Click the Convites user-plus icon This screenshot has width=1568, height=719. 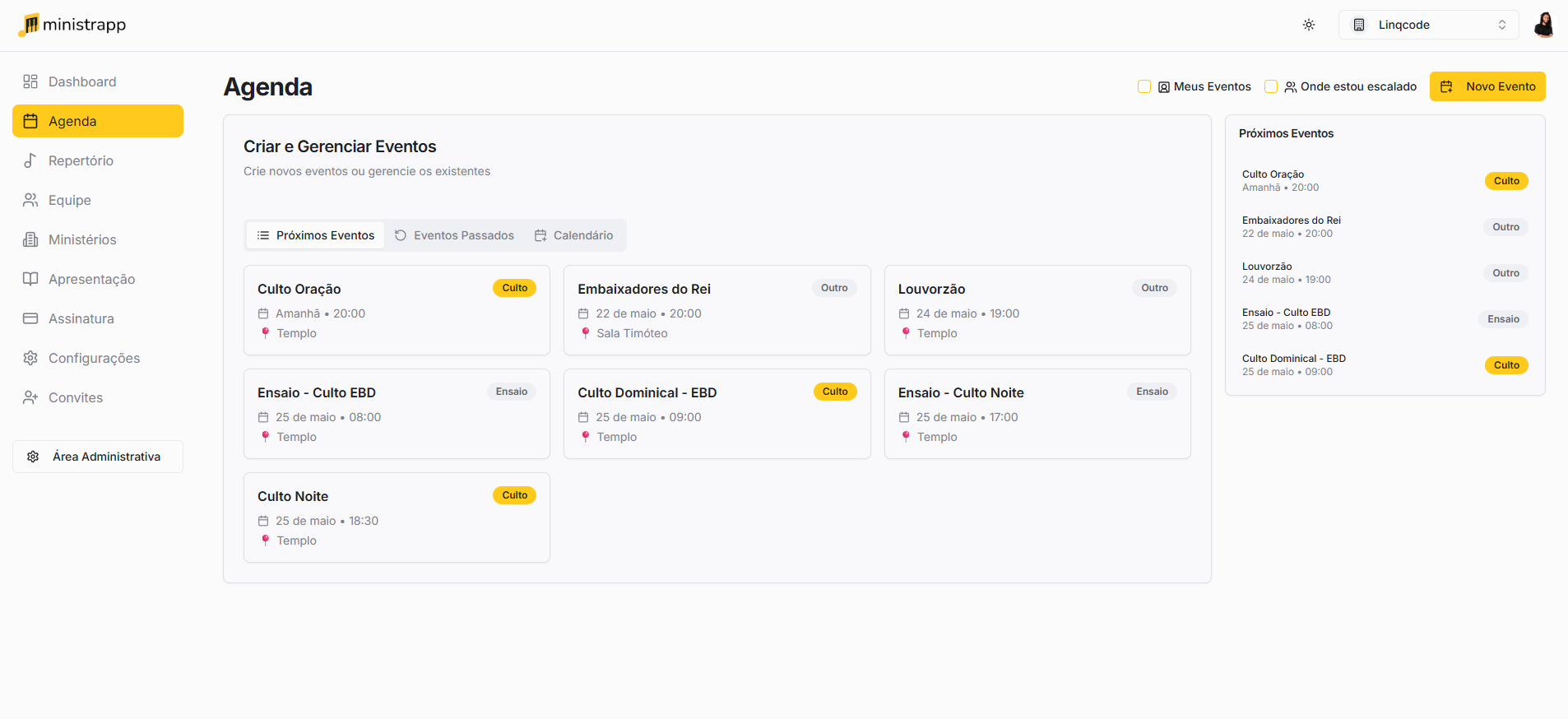[x=30, y=397]
